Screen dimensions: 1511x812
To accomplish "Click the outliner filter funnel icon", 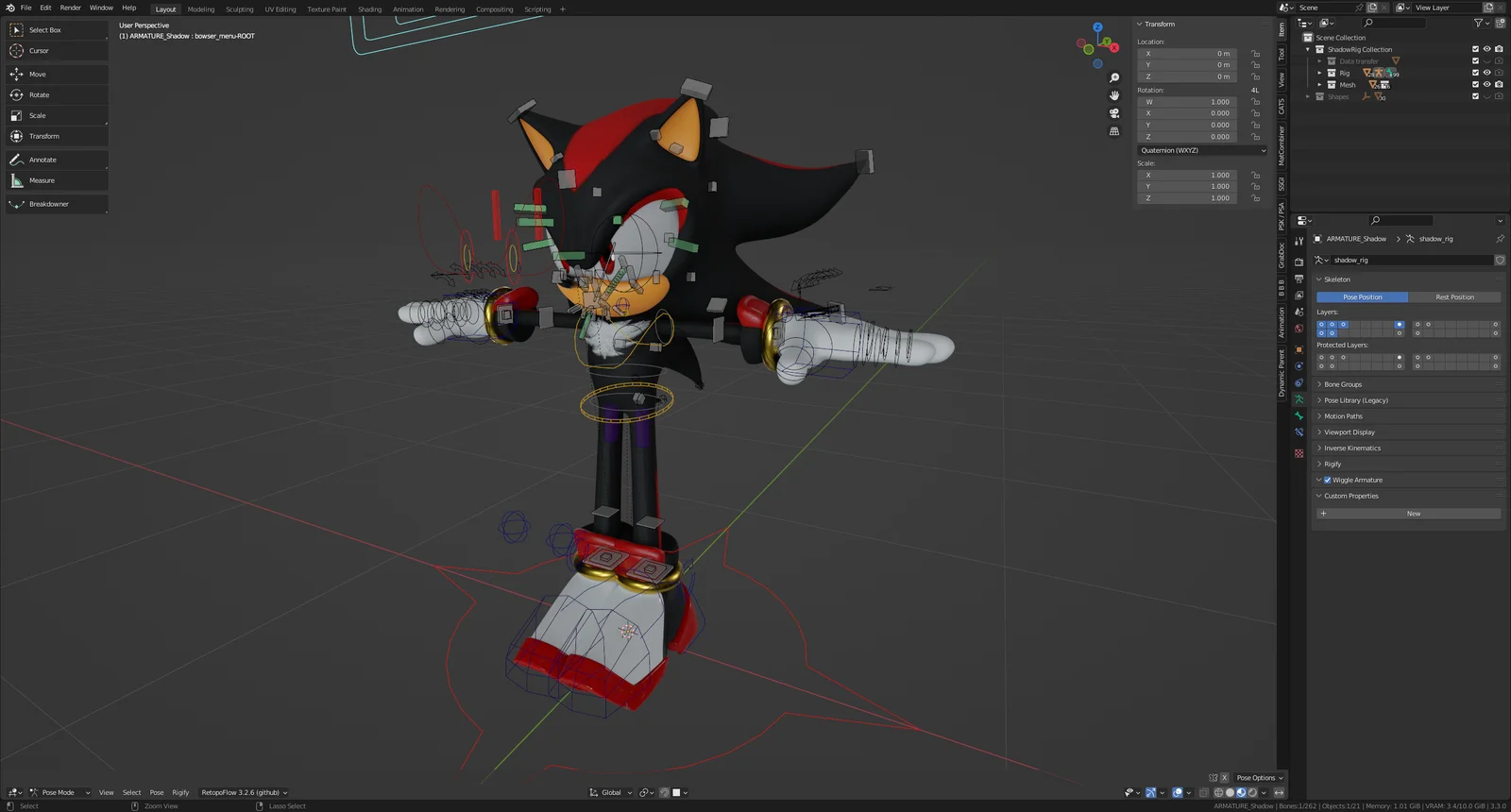I will pos(1479,23).
